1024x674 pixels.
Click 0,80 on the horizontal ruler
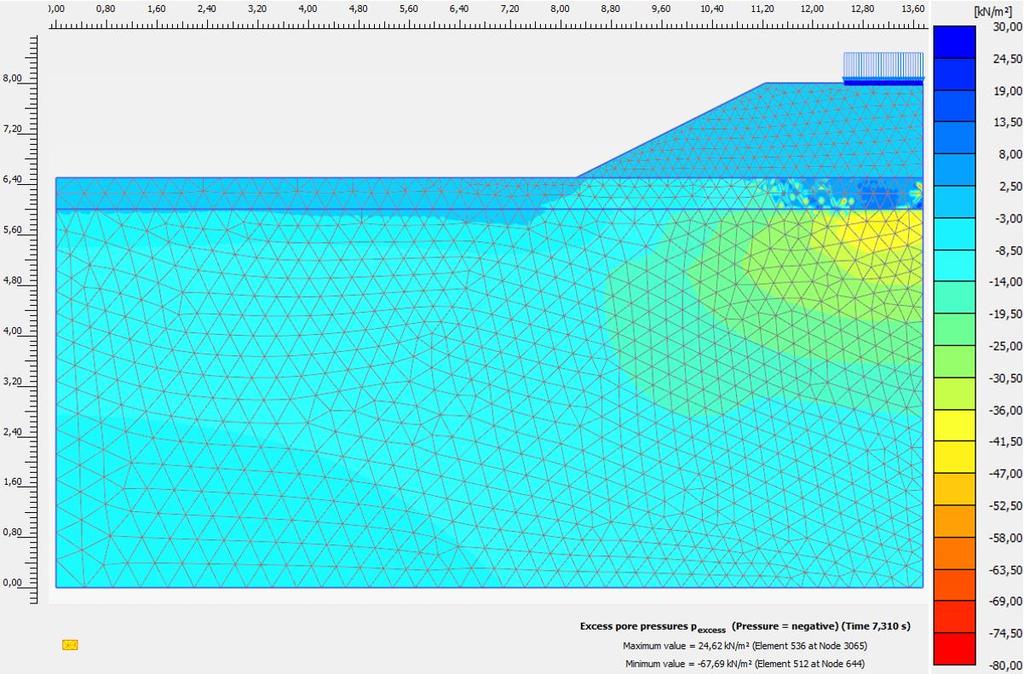coord(106,9)
